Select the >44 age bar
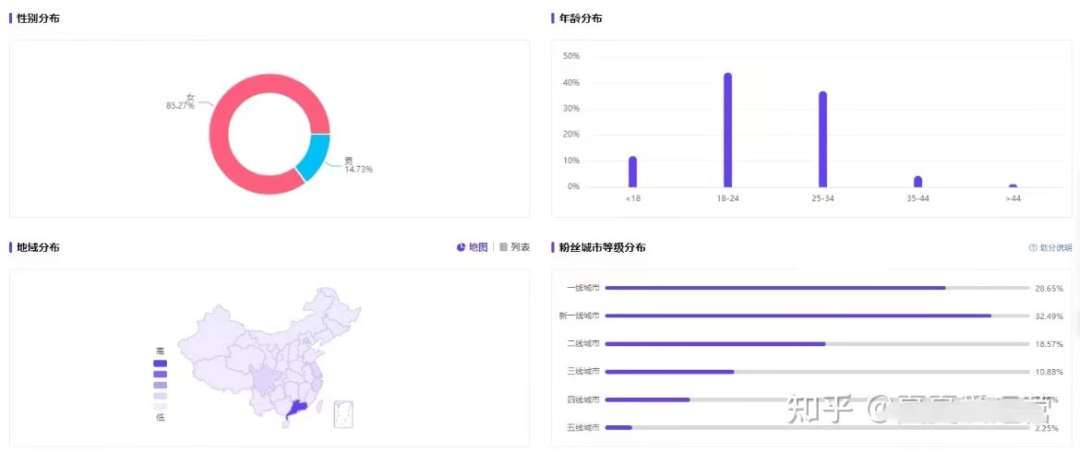1080x453 pixels. [1012, 186]
